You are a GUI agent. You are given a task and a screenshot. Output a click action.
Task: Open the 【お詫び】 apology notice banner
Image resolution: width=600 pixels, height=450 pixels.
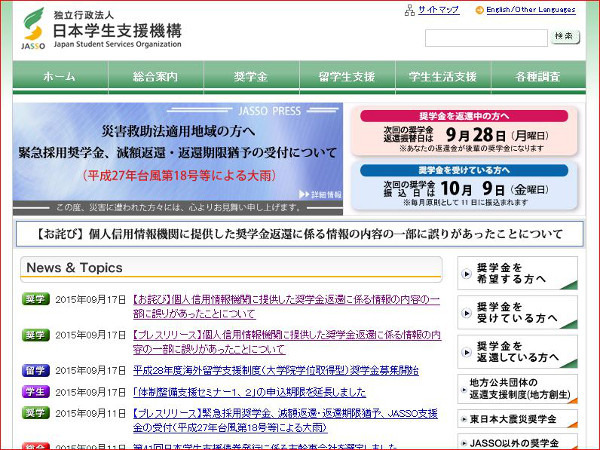300,233
